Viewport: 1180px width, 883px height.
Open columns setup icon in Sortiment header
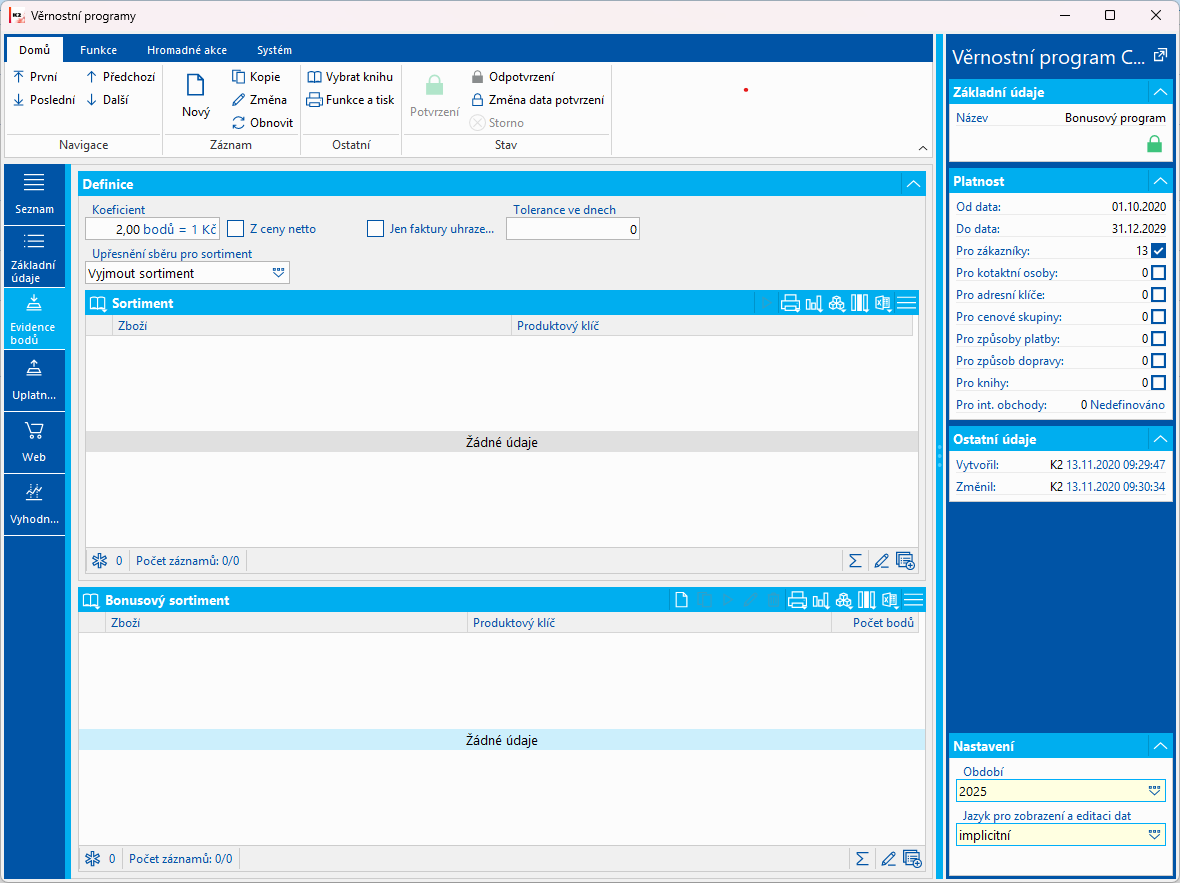(x=859, y=303)
